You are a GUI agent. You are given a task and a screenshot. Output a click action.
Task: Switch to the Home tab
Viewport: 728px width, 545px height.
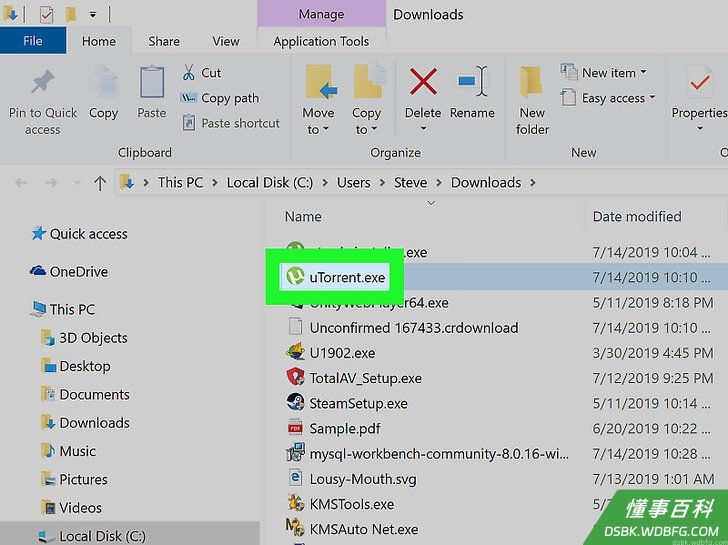click(99, 41)
